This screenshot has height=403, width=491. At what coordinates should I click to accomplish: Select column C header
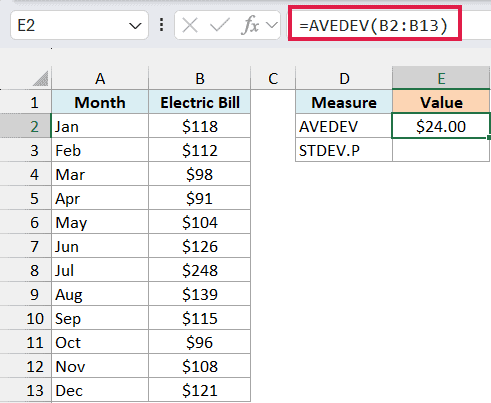coord(273,79)
